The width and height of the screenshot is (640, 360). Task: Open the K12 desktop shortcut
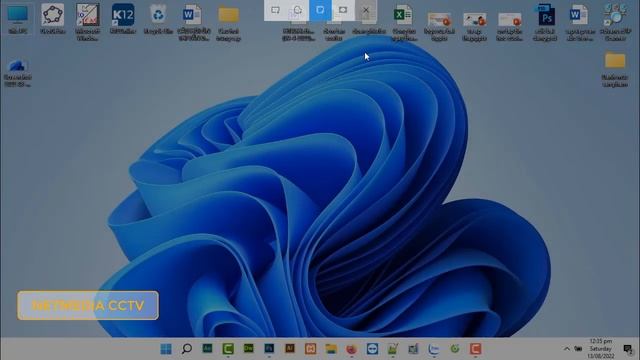122,19
